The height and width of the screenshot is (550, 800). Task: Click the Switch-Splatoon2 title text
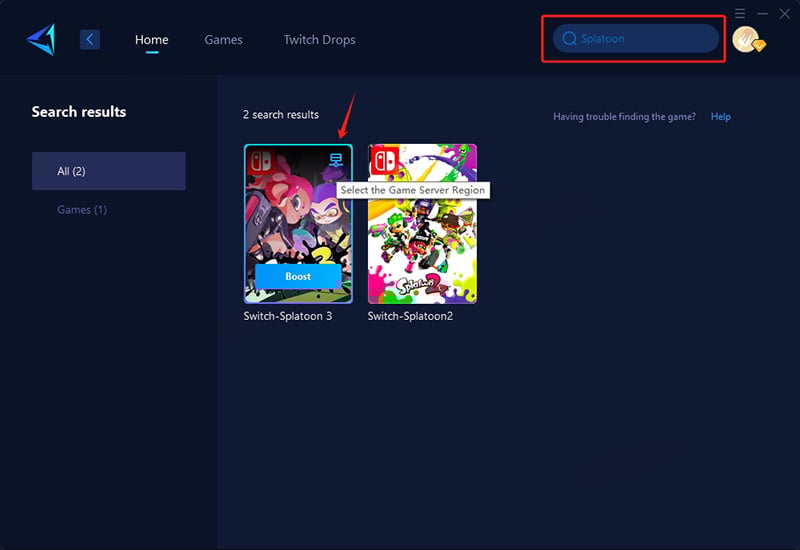(410, 316)
